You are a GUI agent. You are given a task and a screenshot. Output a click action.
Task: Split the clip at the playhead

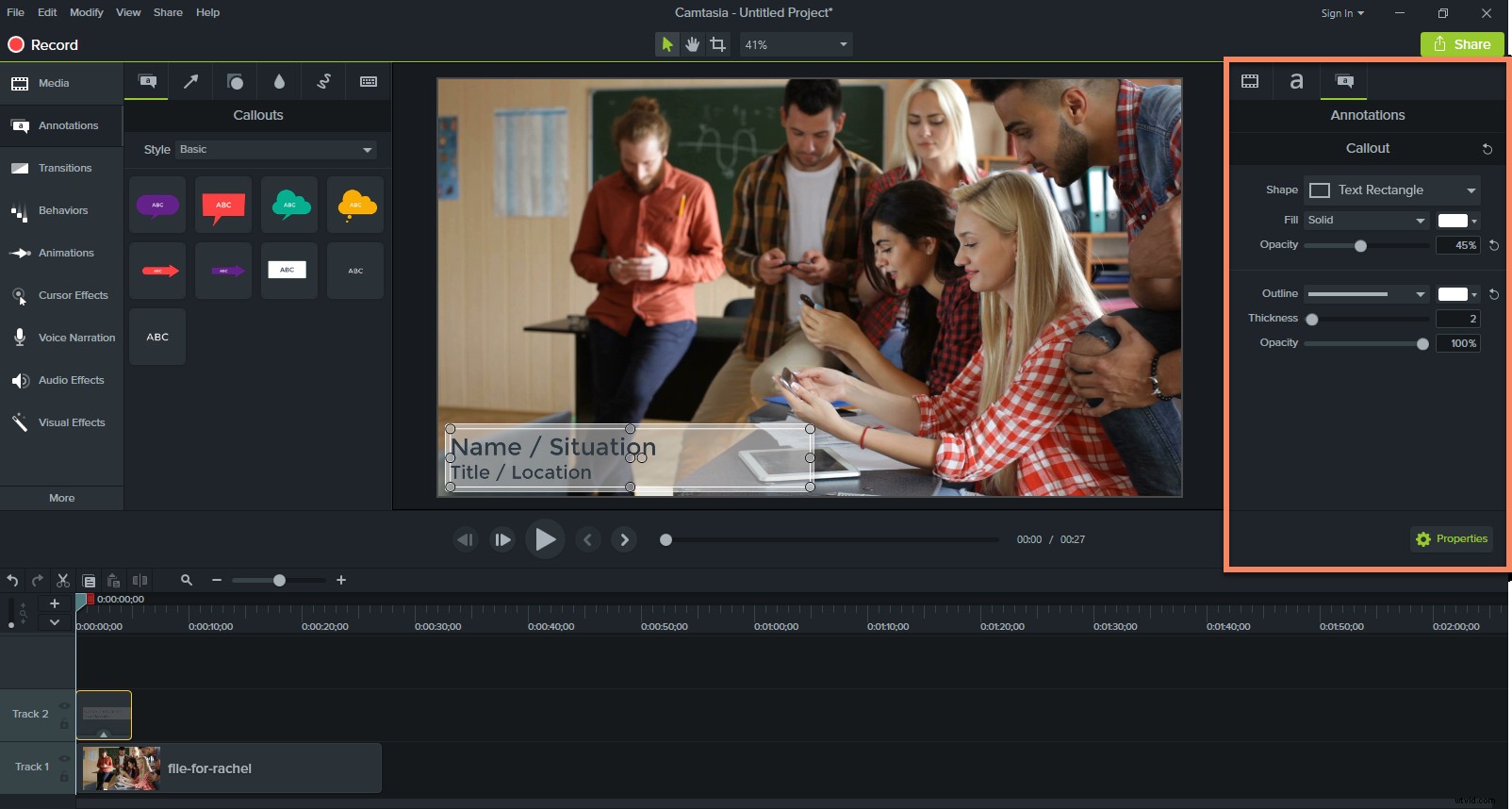click(x=140, y=581)
